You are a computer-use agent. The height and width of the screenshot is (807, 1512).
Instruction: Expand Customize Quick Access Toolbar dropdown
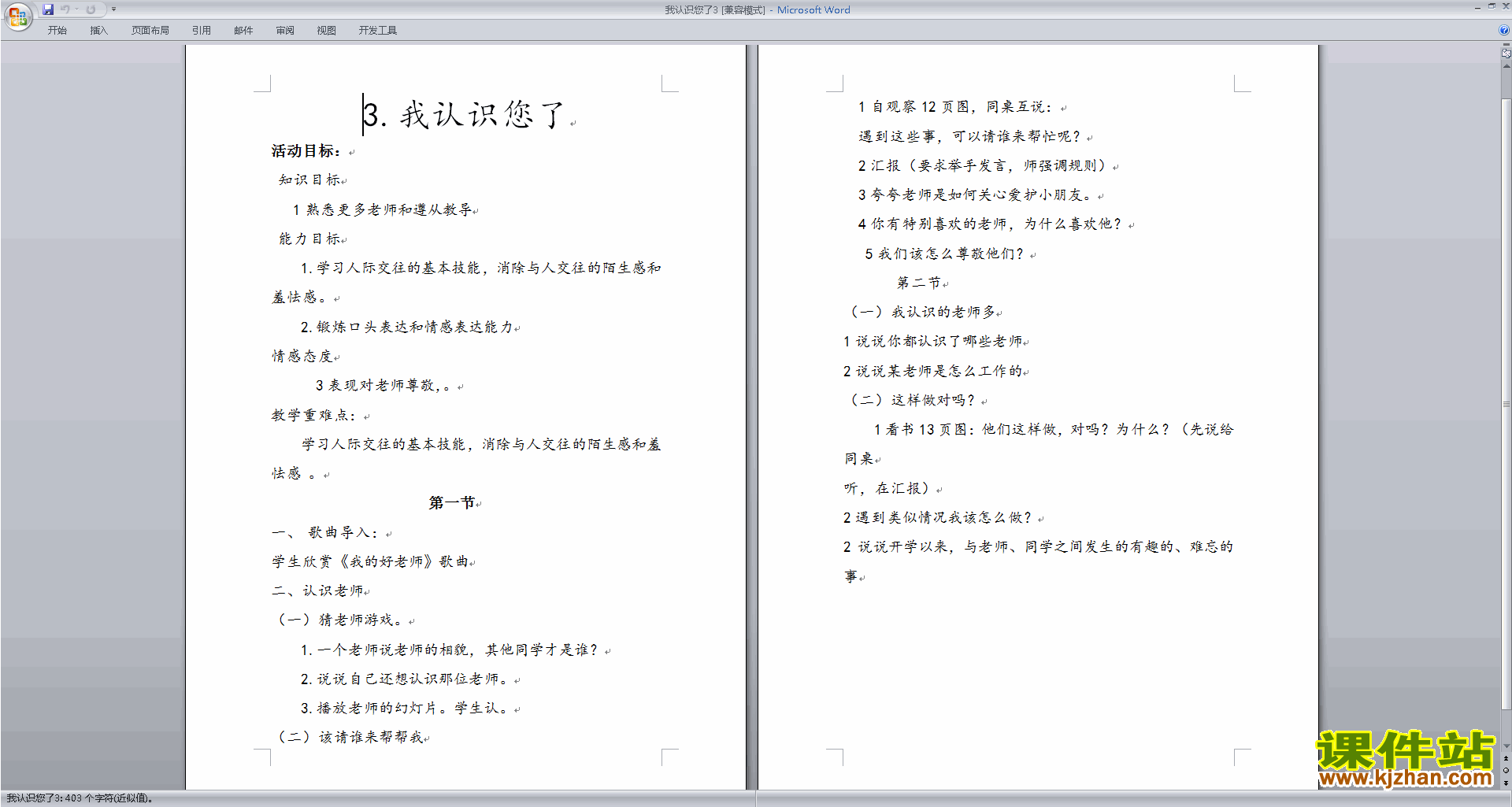pyautogui.click(x=113, y=9)
